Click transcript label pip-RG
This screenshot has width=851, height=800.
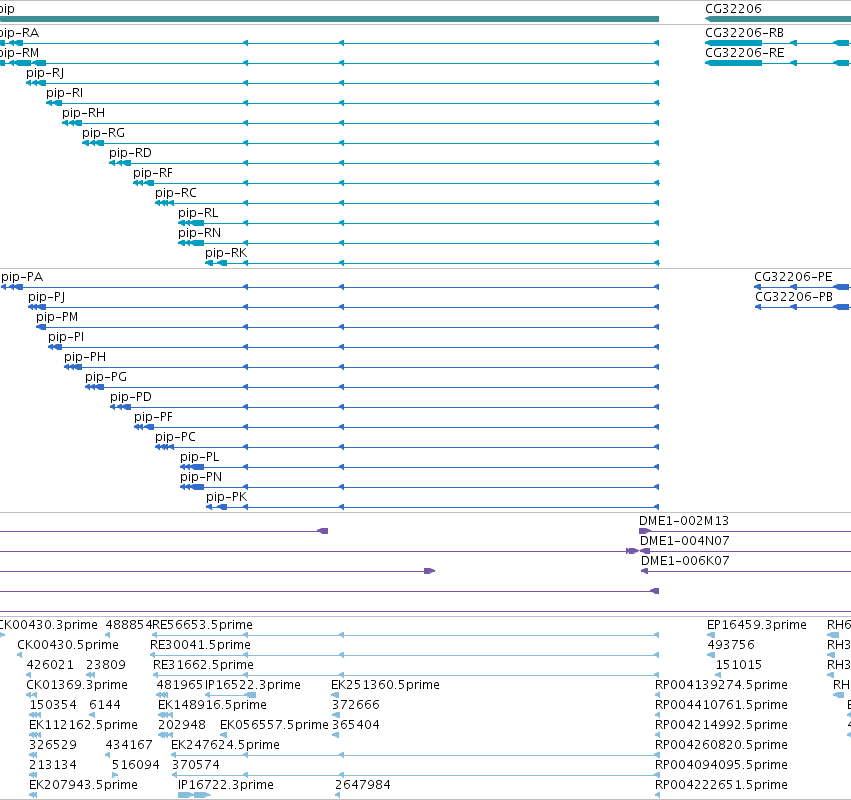coord(104,133)
